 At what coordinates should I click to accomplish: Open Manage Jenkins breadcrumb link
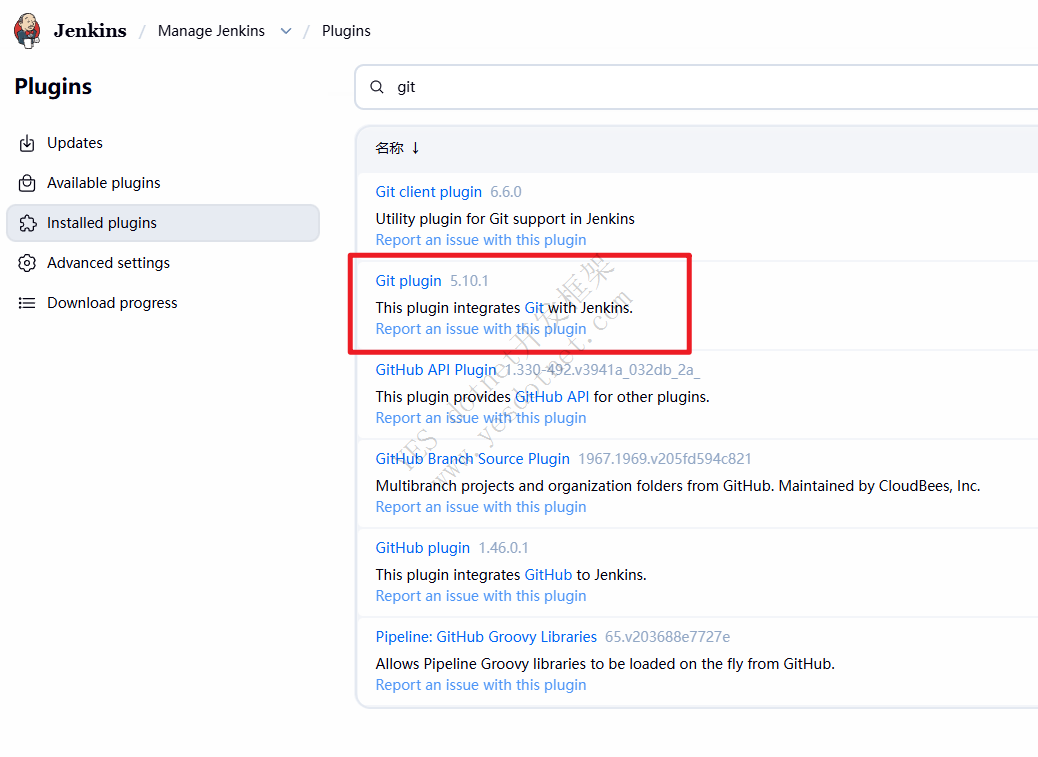(x=211, y=30)
